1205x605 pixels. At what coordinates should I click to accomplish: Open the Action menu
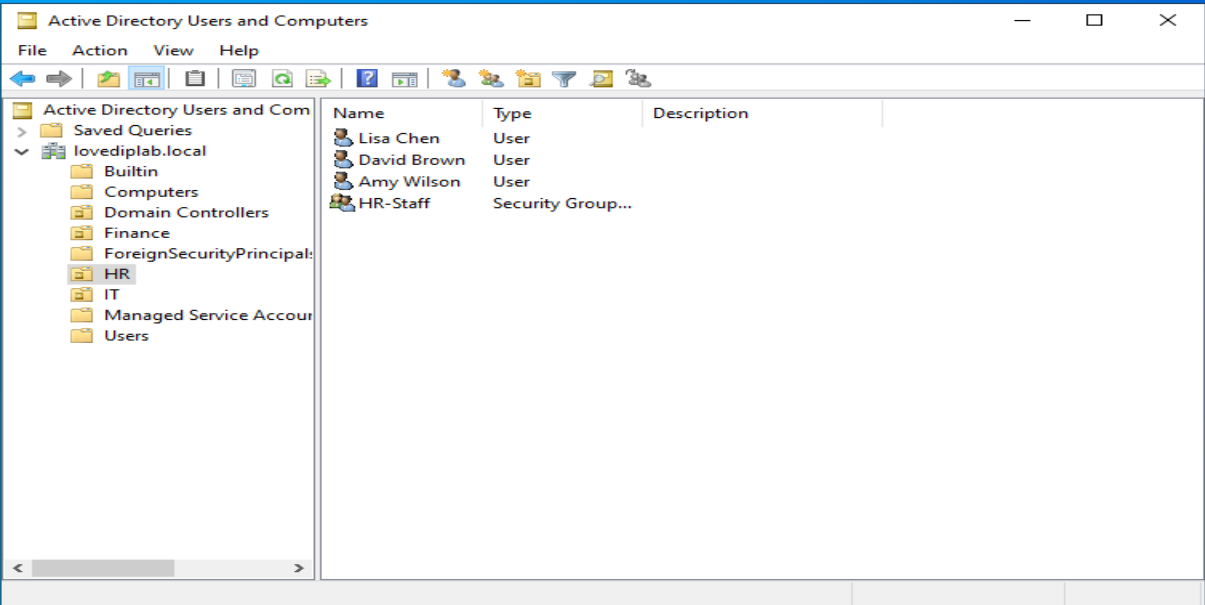[x=100, y=50]
